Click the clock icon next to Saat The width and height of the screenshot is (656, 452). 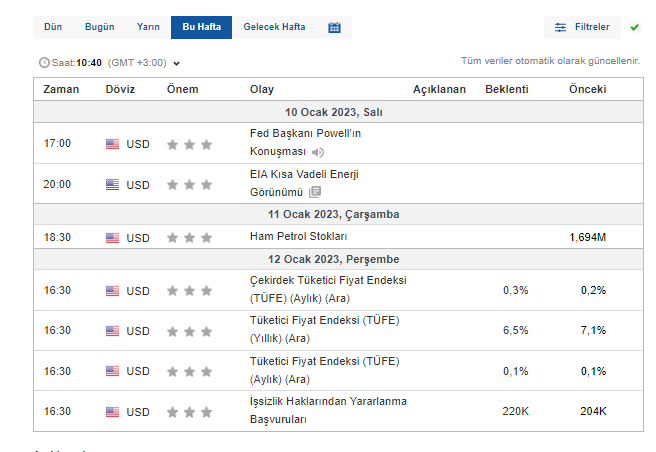(x=43, y=62)
